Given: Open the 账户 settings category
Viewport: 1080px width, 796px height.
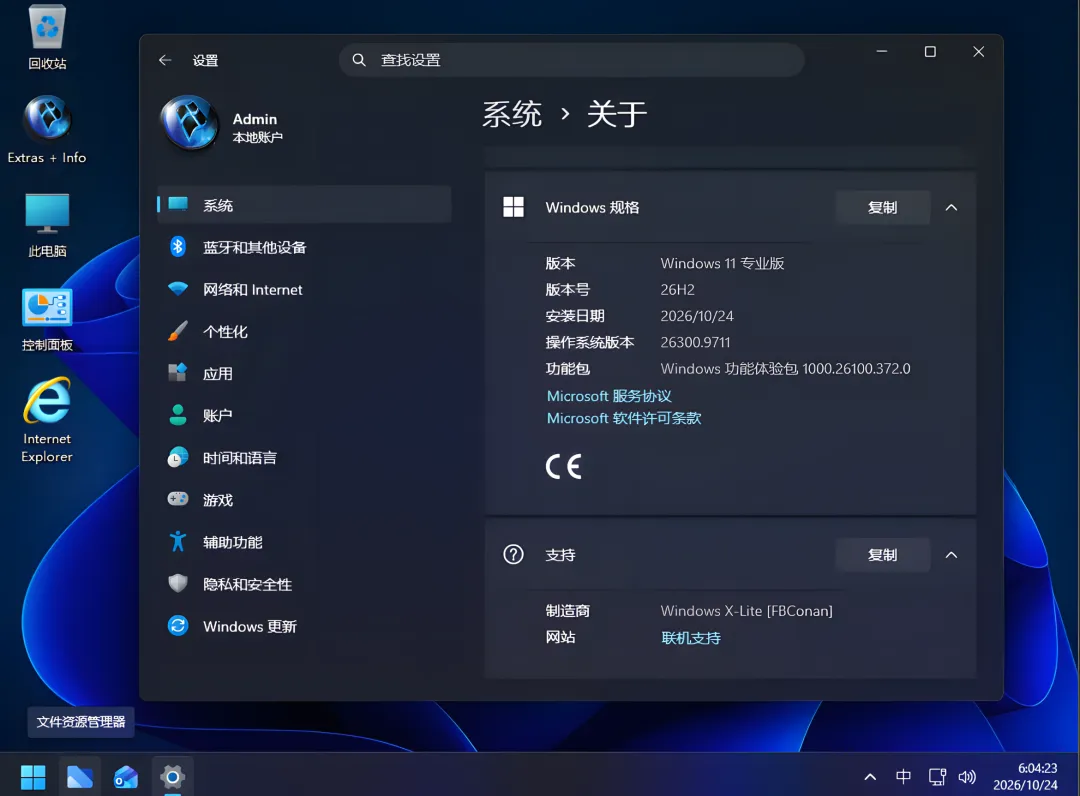Looking at the screenshot, I should pyautogui.click(x=304, y=415).
